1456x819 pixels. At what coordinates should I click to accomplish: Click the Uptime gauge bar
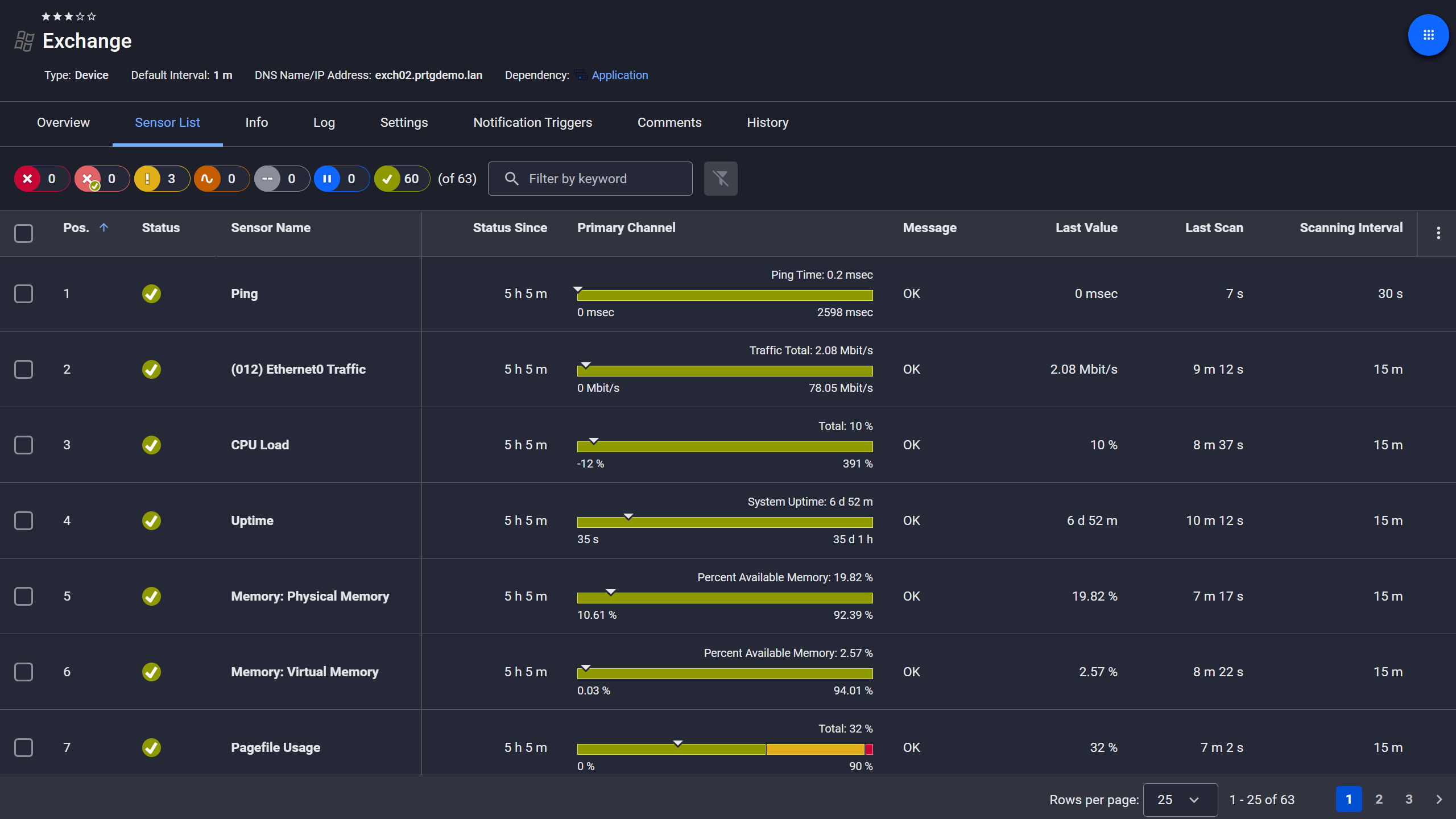pos(725,522)
